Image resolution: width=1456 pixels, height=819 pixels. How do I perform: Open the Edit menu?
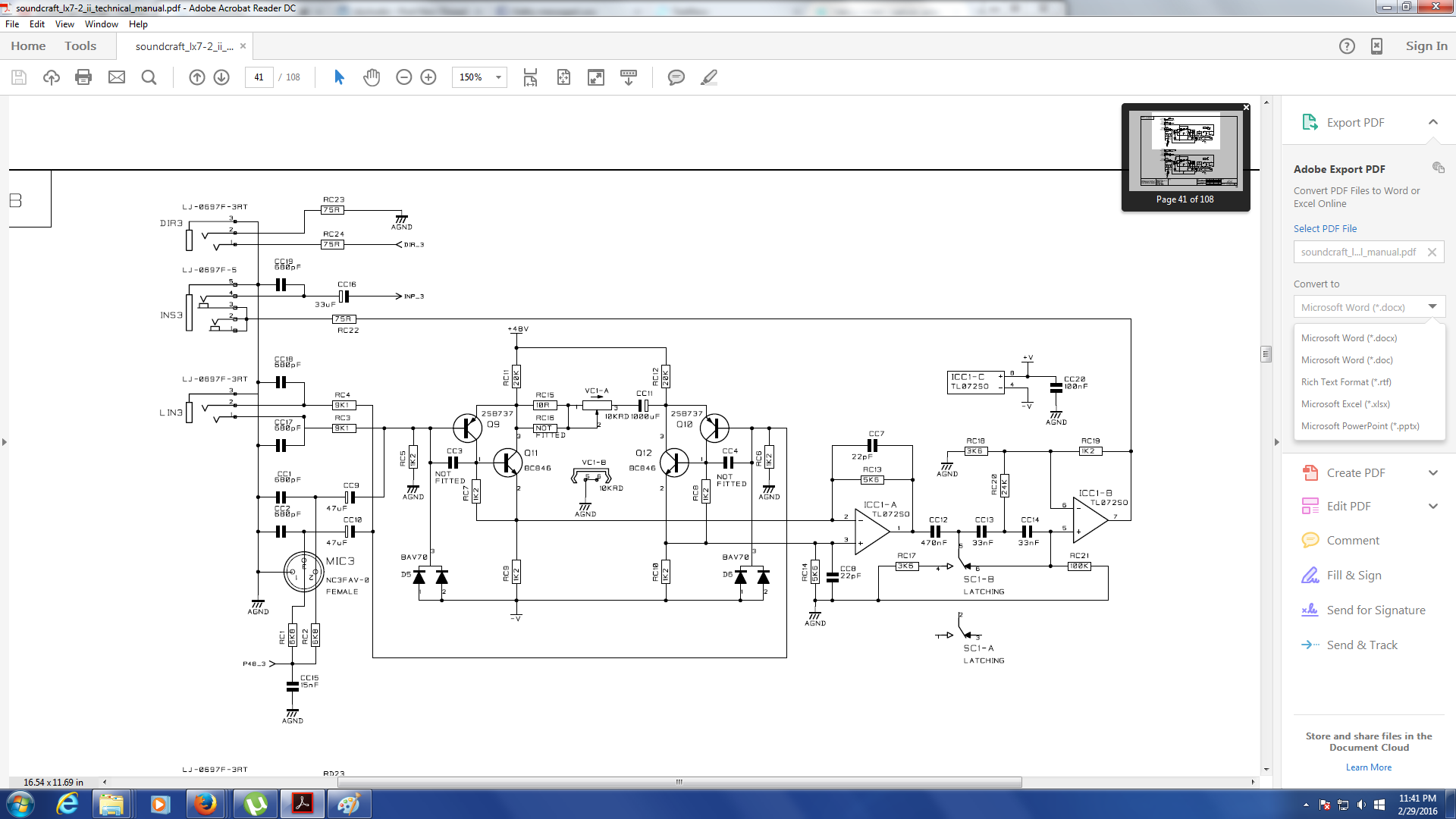37,24
